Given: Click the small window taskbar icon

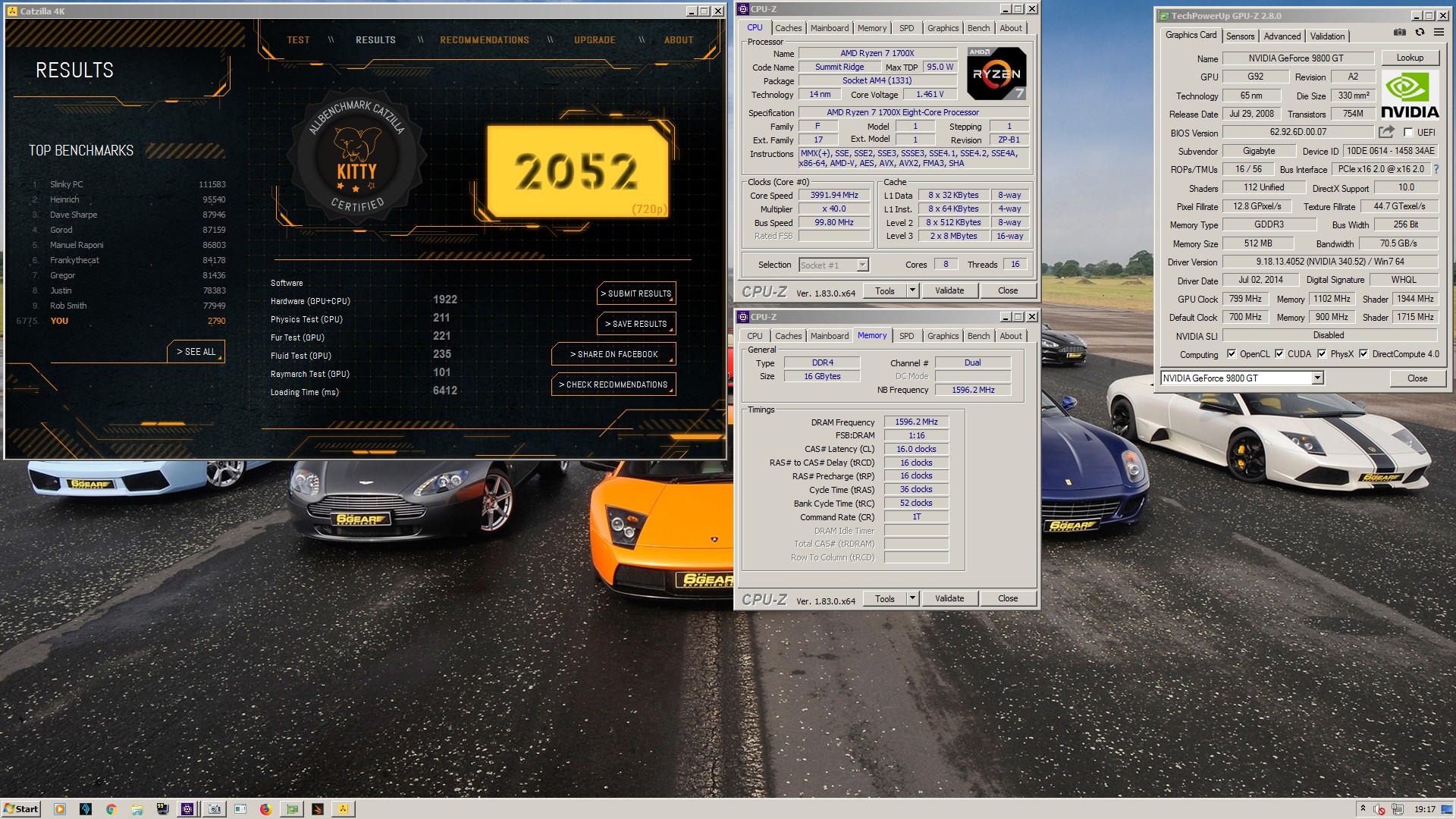Looking at the screenshot, I should 240,809.
